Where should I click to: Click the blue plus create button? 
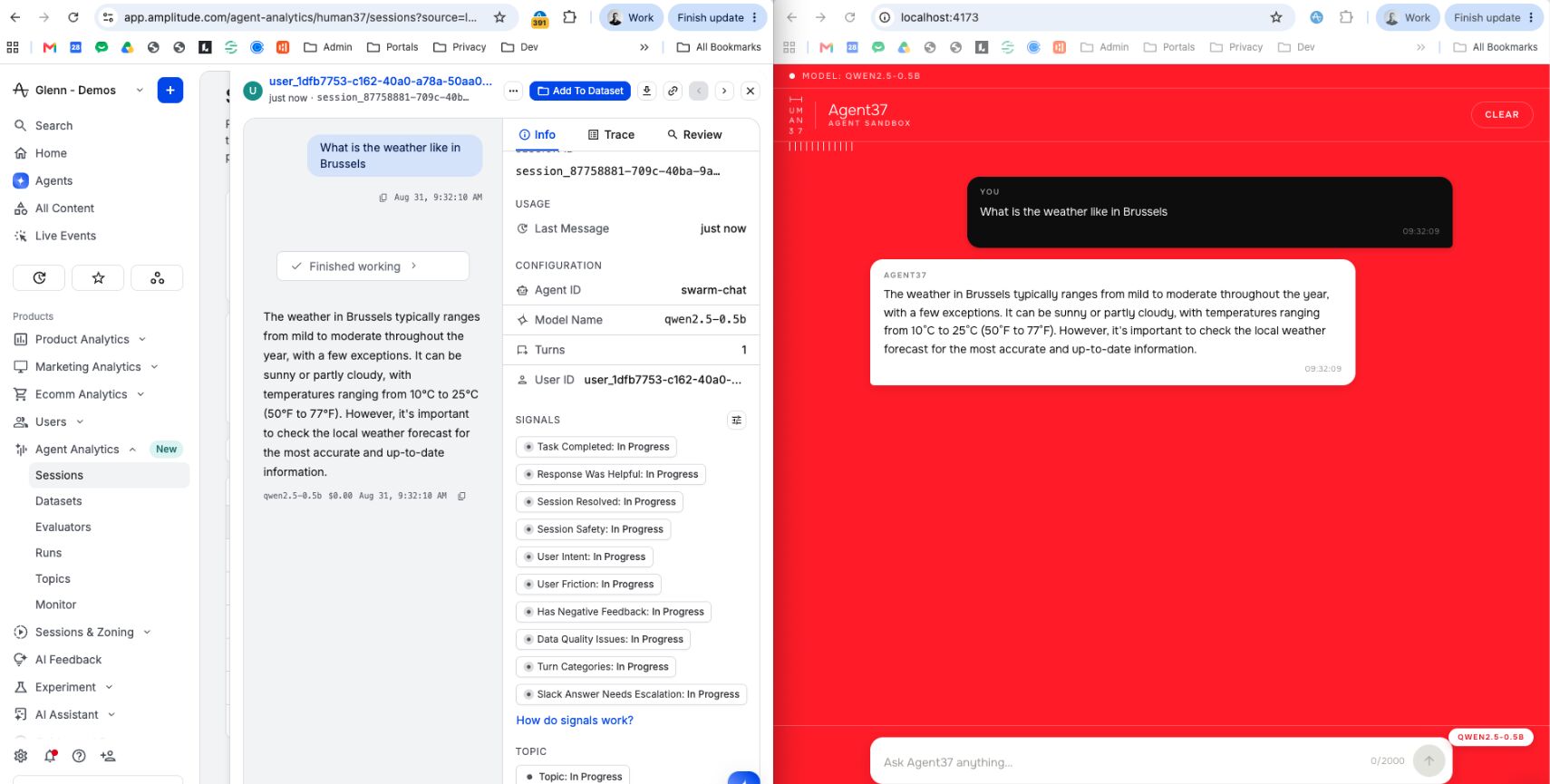[x=170, y=90]
